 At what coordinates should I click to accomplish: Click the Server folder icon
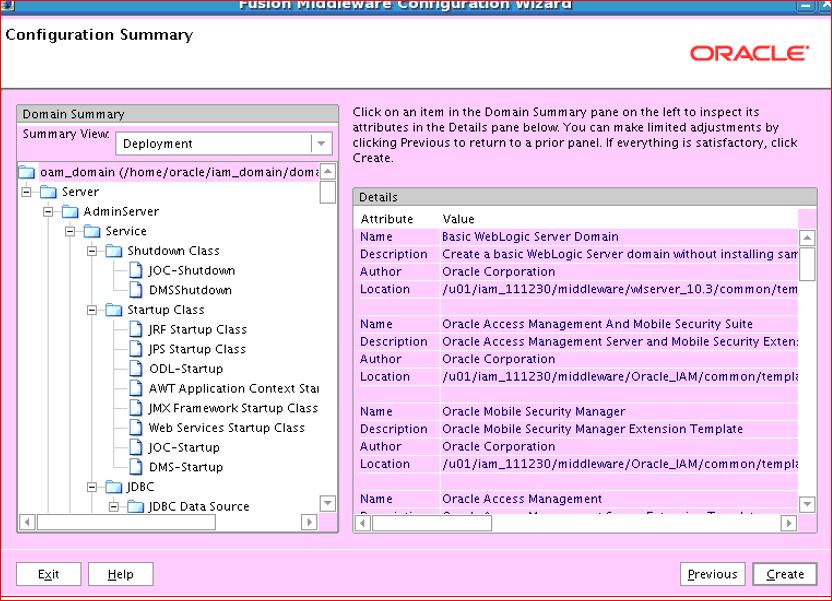pyautogui.click(x=48, y=191)
